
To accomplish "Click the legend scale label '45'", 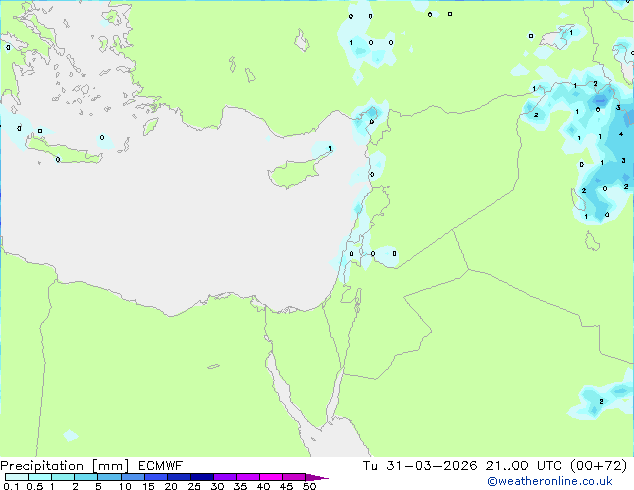I will point(287,486).
